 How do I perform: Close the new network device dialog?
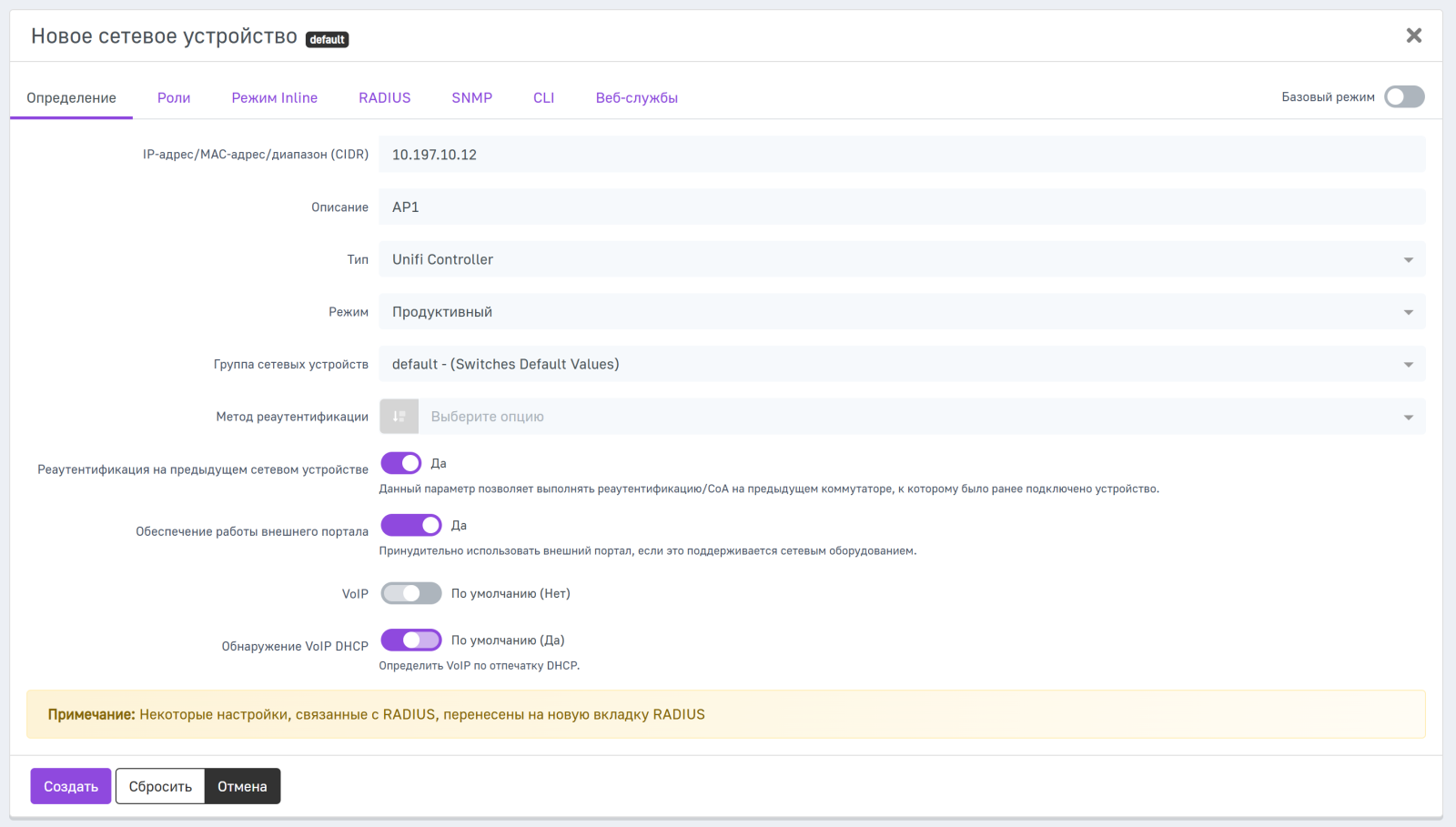coord(1413,35)
